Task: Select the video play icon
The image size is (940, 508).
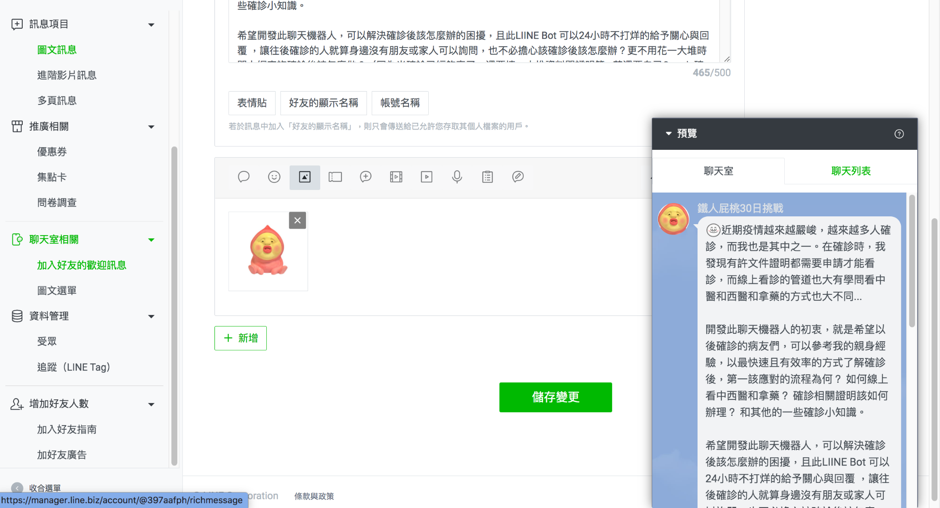Action: [426, 177]
